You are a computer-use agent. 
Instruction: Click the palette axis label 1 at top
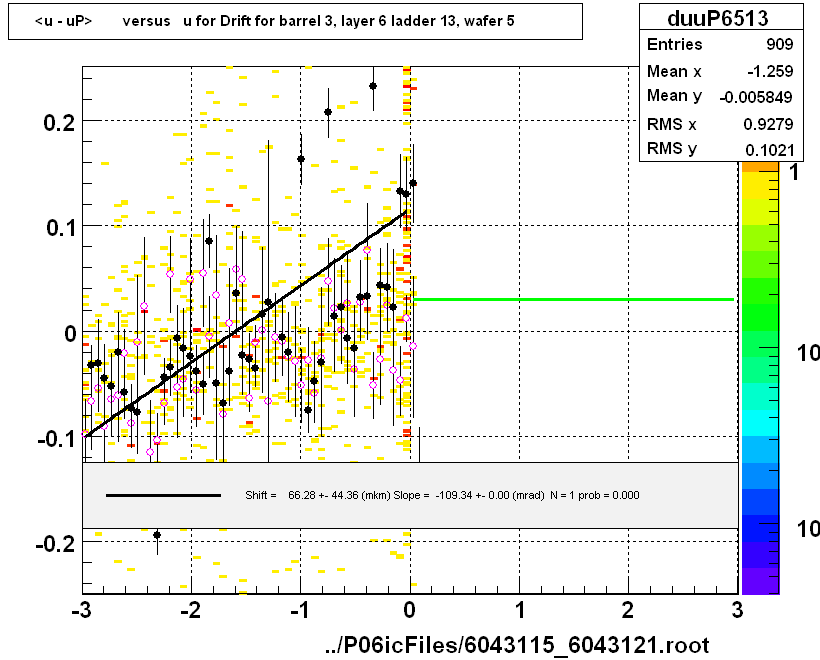tap(794, 172)
